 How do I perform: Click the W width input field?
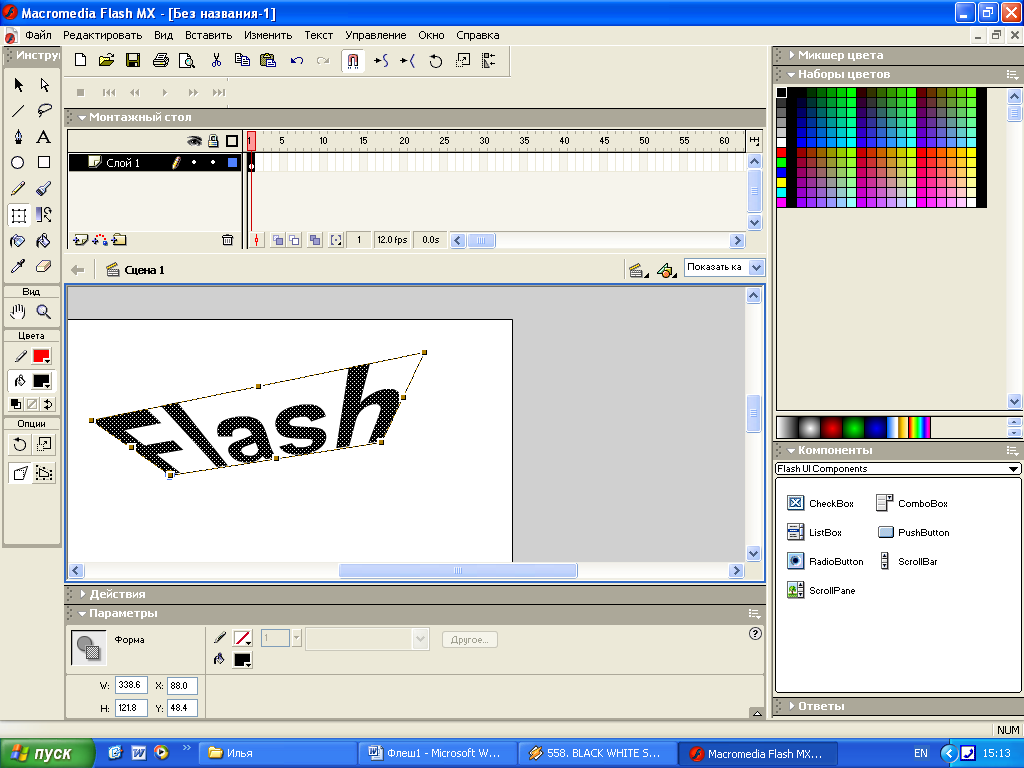[131, 685]
